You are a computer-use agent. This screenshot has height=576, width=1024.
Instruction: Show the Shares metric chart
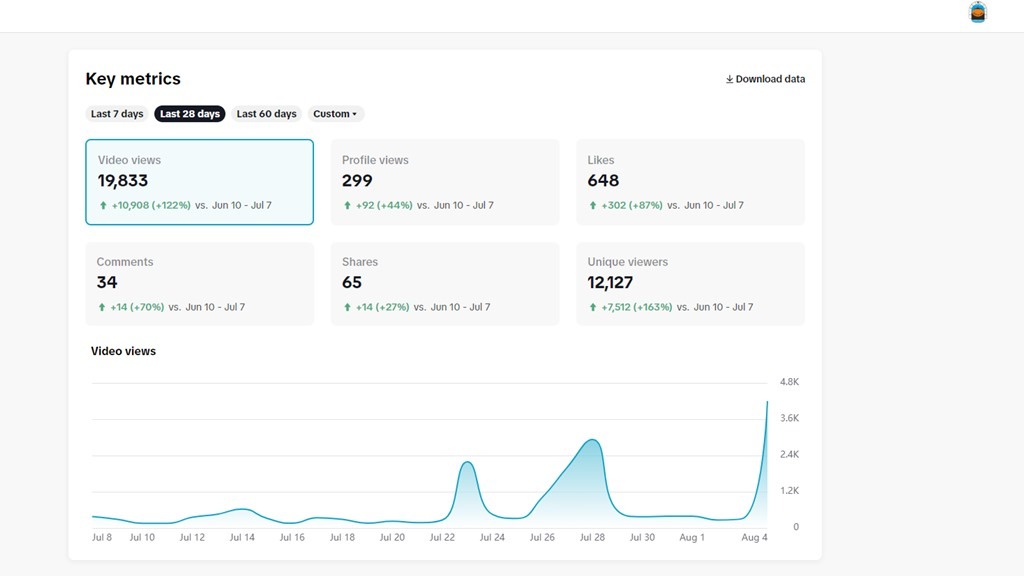point(445,284)
